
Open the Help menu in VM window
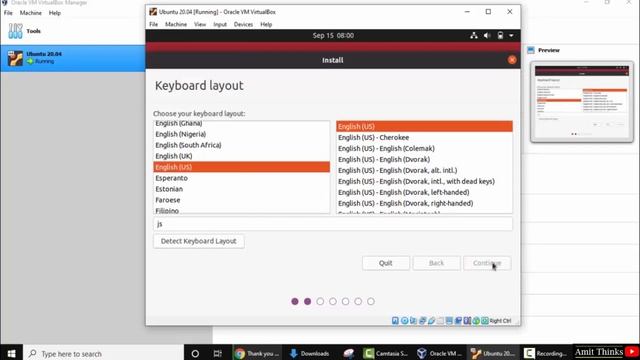coord(266,24)
